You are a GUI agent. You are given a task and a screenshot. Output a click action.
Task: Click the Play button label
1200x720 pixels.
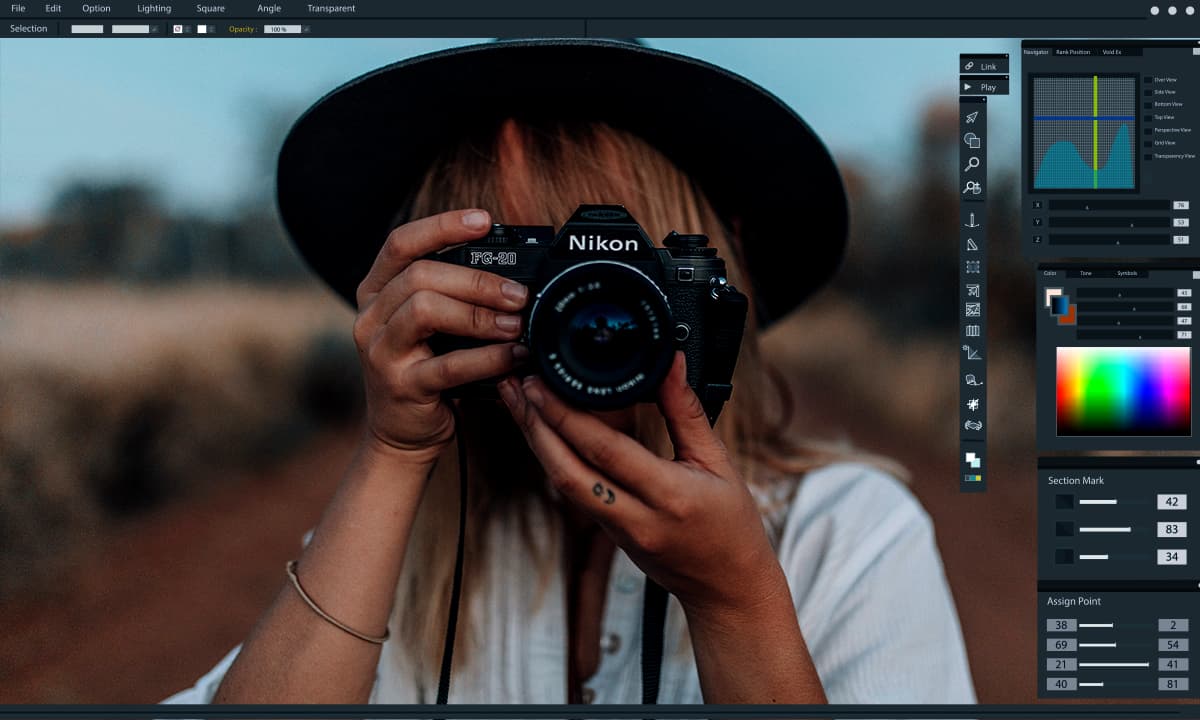point(988,87)
